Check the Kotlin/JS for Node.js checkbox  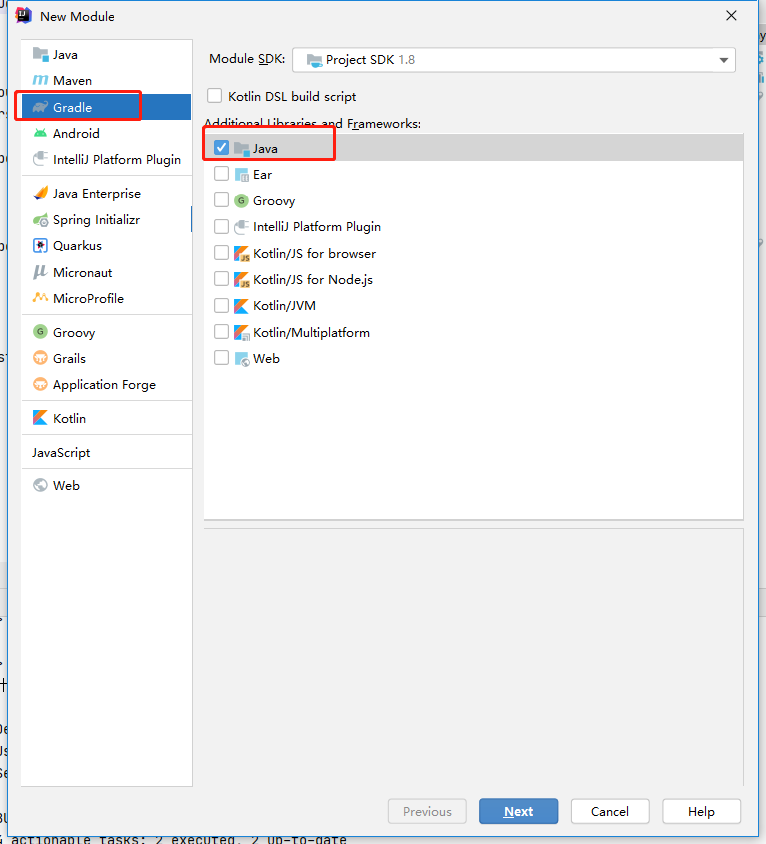pos(221,279)
